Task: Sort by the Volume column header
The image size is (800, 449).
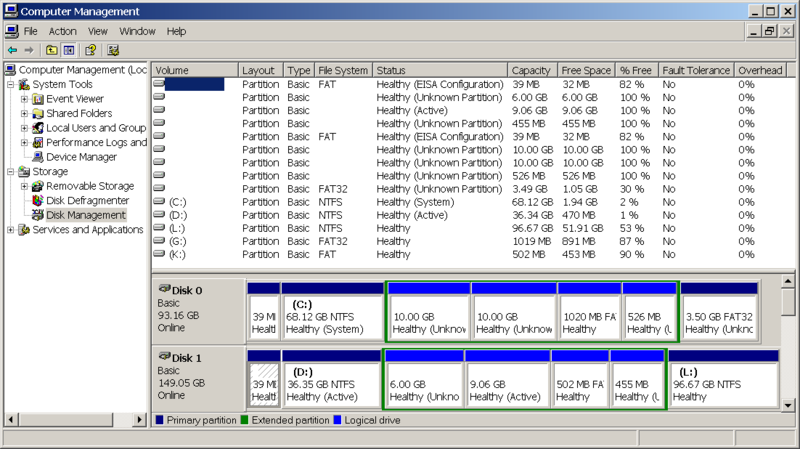Action: click(195, 70)
